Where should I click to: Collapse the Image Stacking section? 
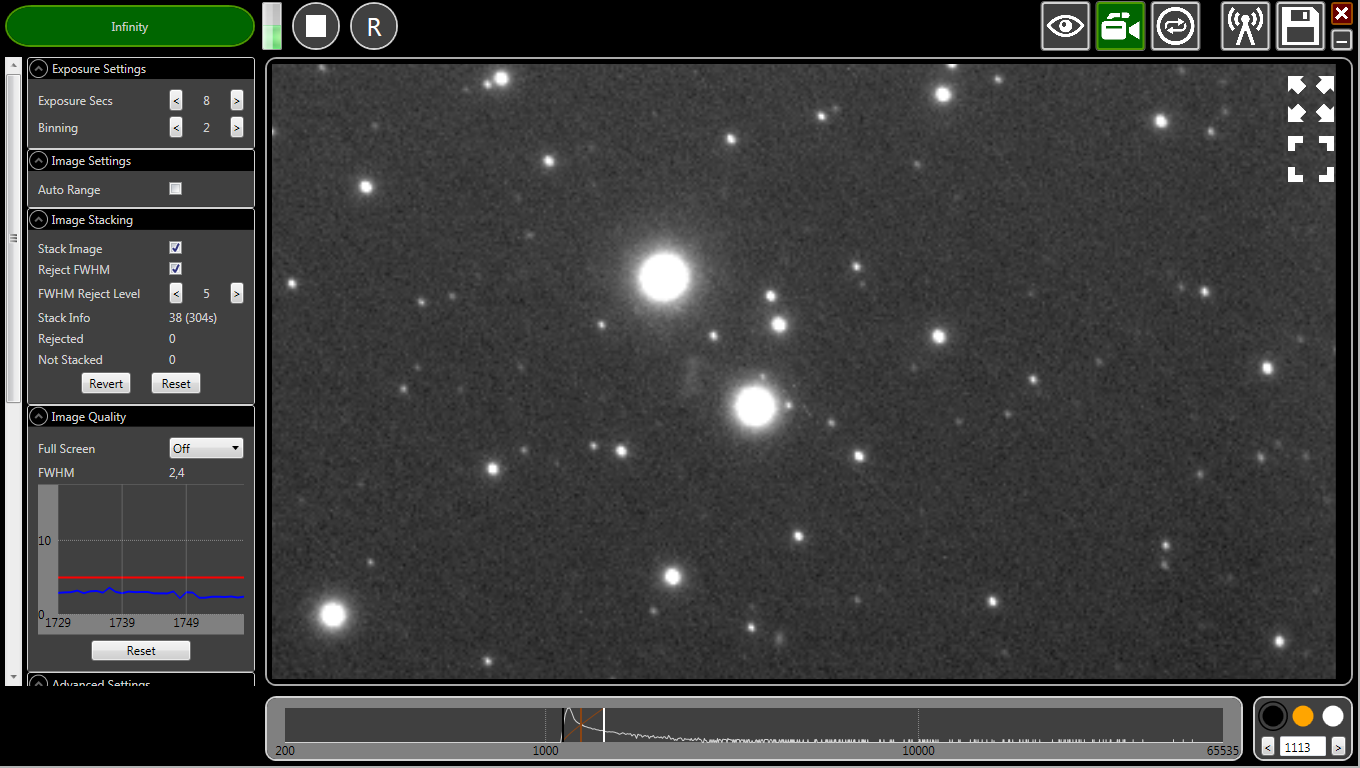(x=39, y=220)
